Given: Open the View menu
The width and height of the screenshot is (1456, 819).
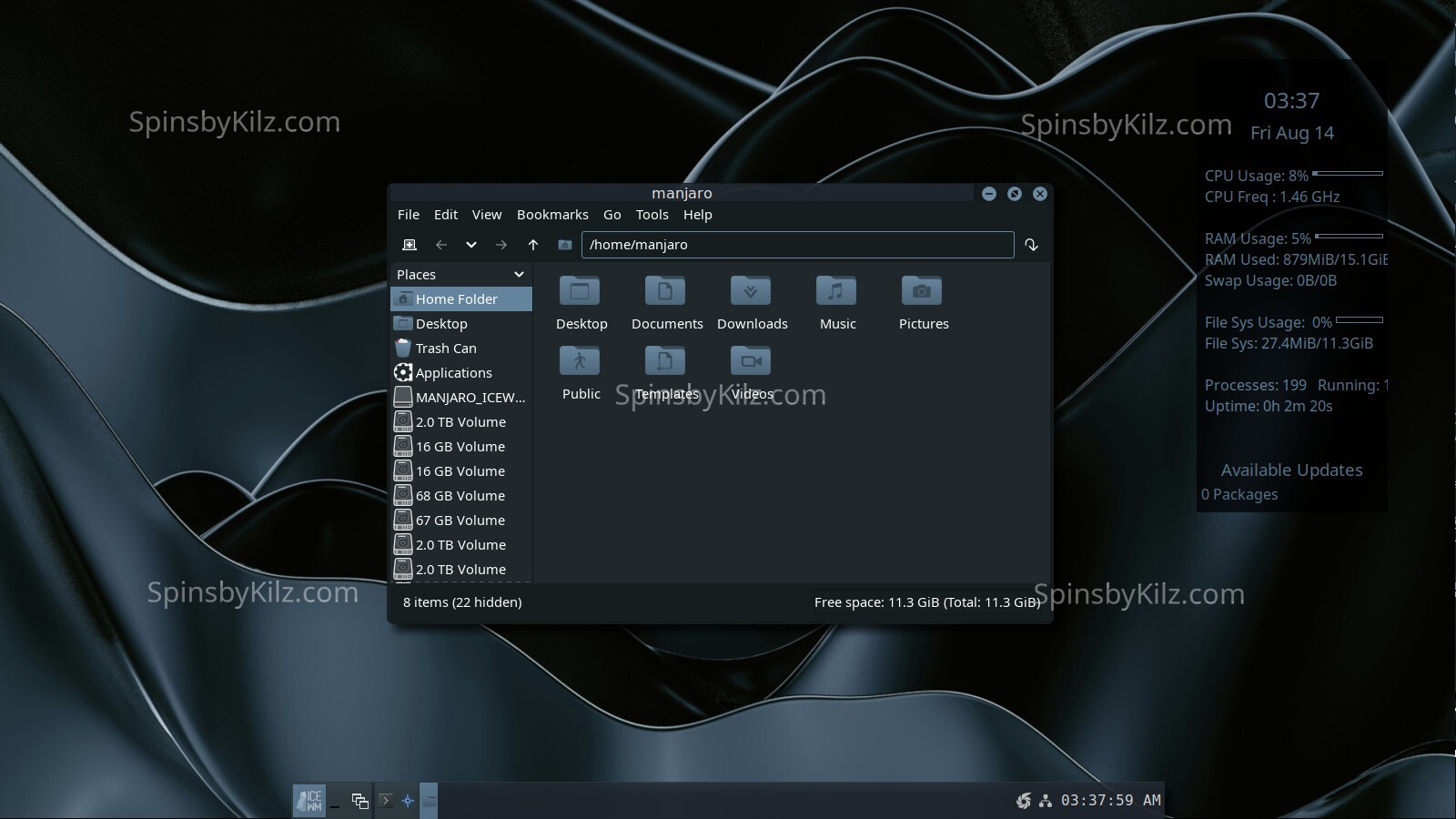Looking at the screenshot, I should (x=487, y=215).
